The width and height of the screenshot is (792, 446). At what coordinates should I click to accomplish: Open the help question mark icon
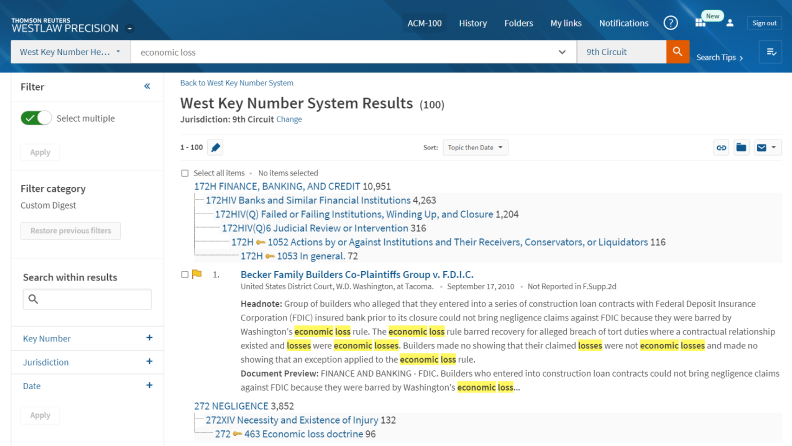click(x=671, y=23)
